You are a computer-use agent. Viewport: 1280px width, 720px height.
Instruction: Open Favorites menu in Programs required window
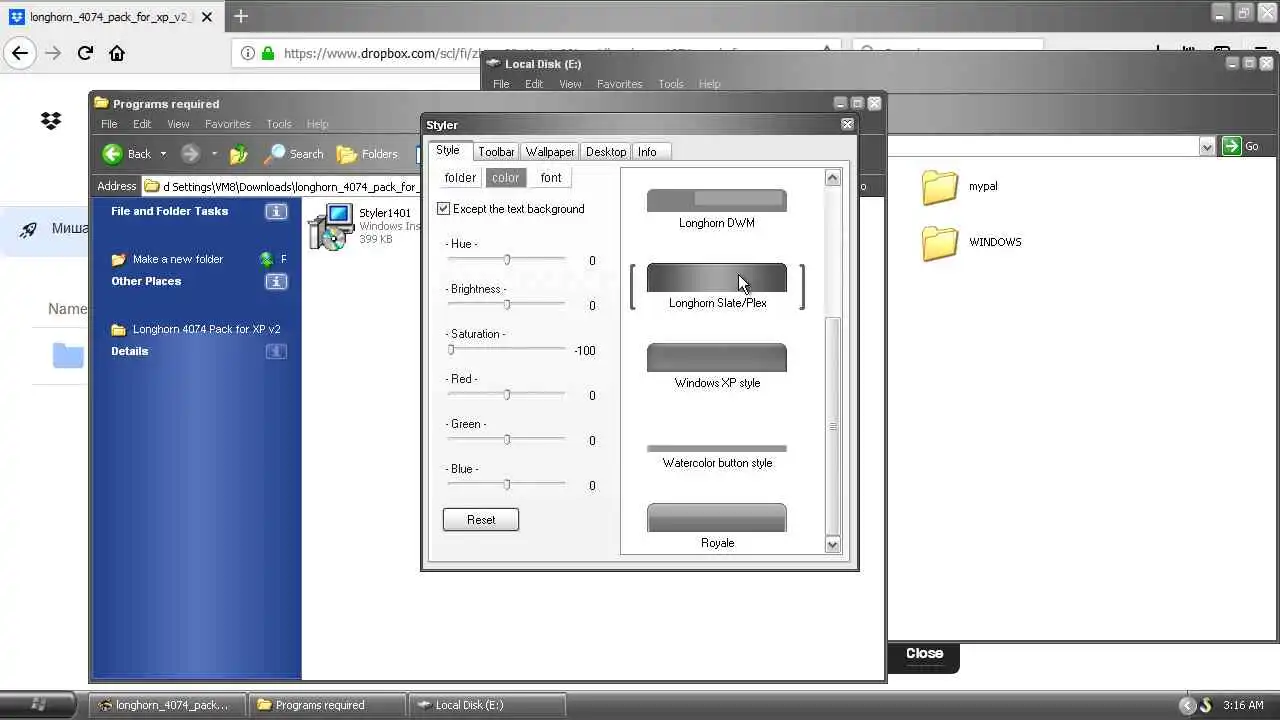click(x=228, y=124)
